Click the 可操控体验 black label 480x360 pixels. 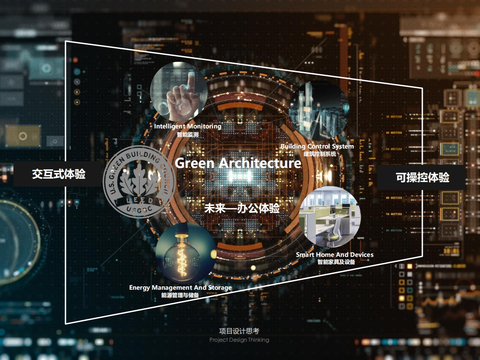[x=422, y=177]
